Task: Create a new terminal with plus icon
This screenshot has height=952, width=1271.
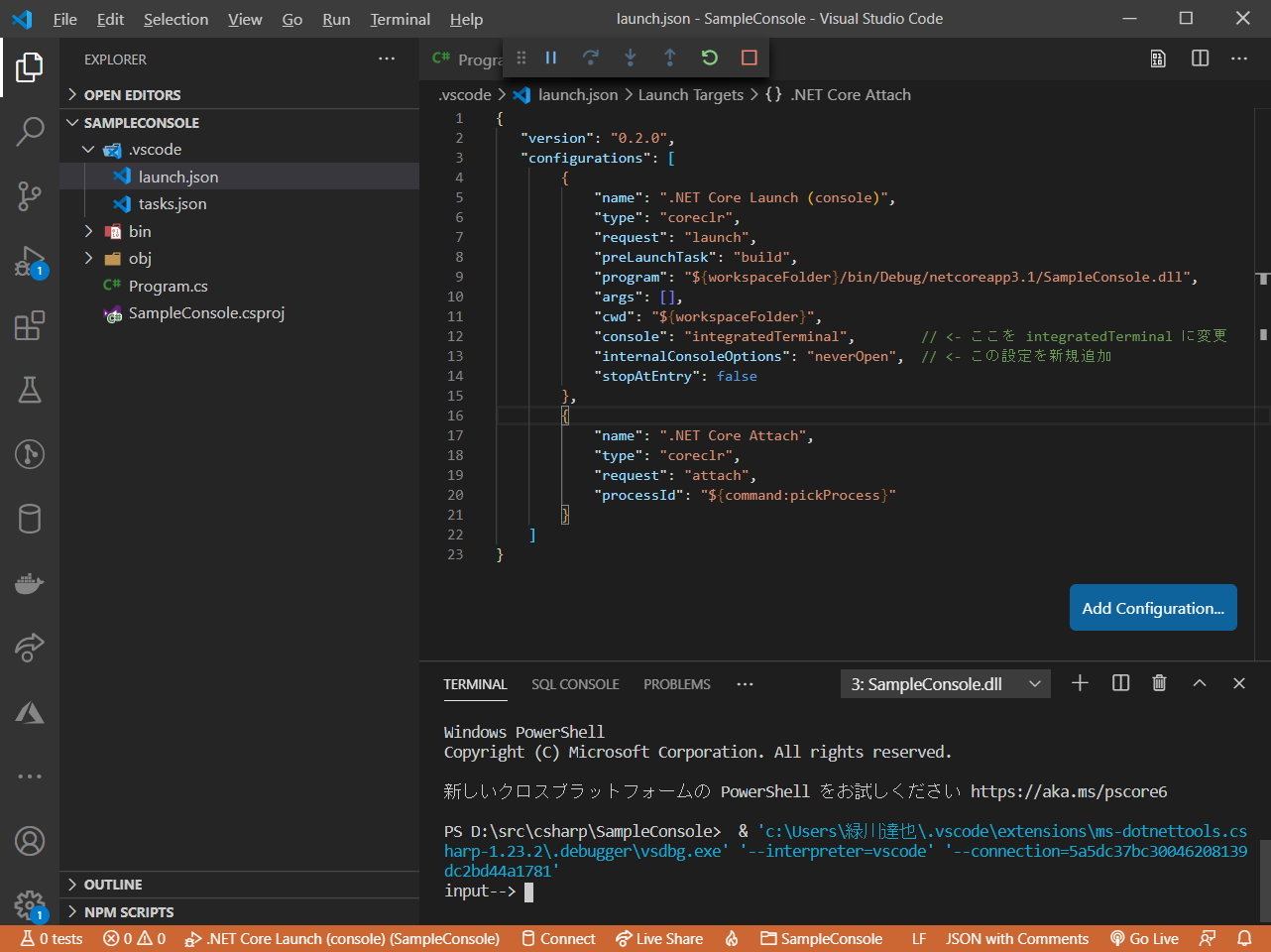Action: (1081, 683)
